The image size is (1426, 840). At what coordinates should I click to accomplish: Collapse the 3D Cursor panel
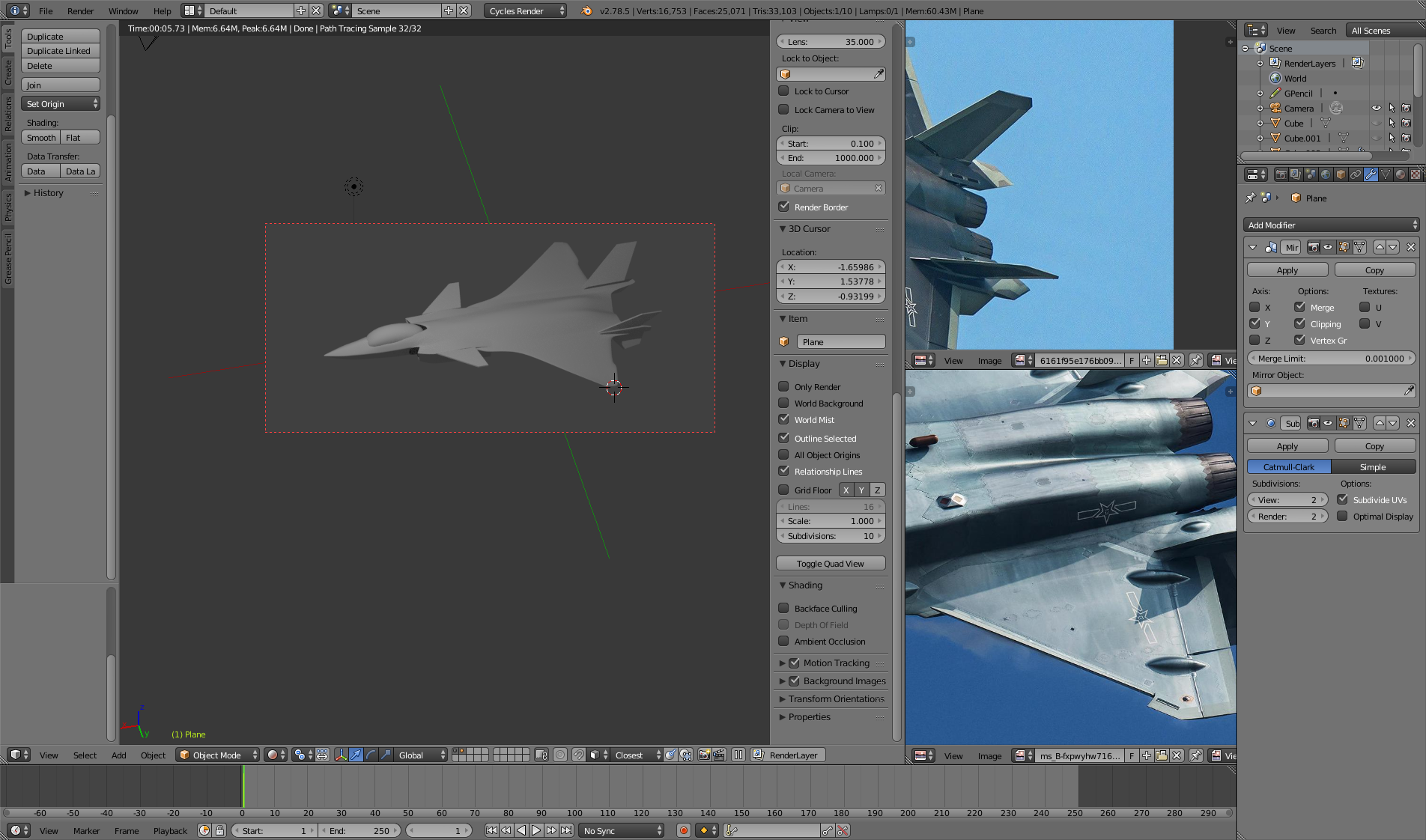[x=783, y=228]
